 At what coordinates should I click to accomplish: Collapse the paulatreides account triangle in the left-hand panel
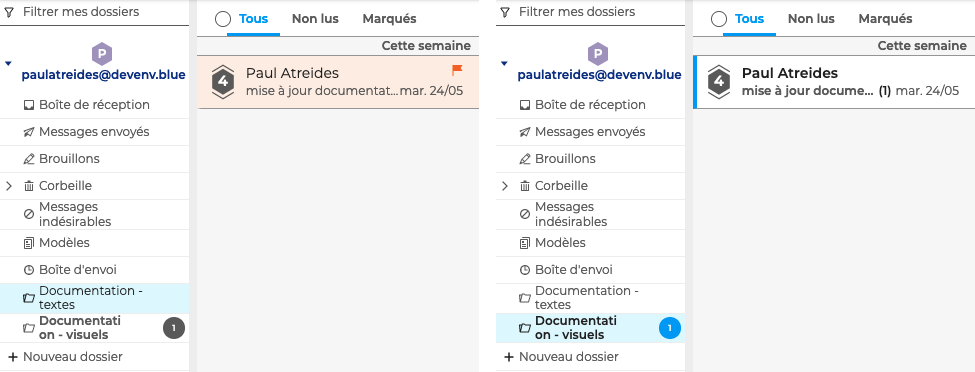tap(7, 63)
